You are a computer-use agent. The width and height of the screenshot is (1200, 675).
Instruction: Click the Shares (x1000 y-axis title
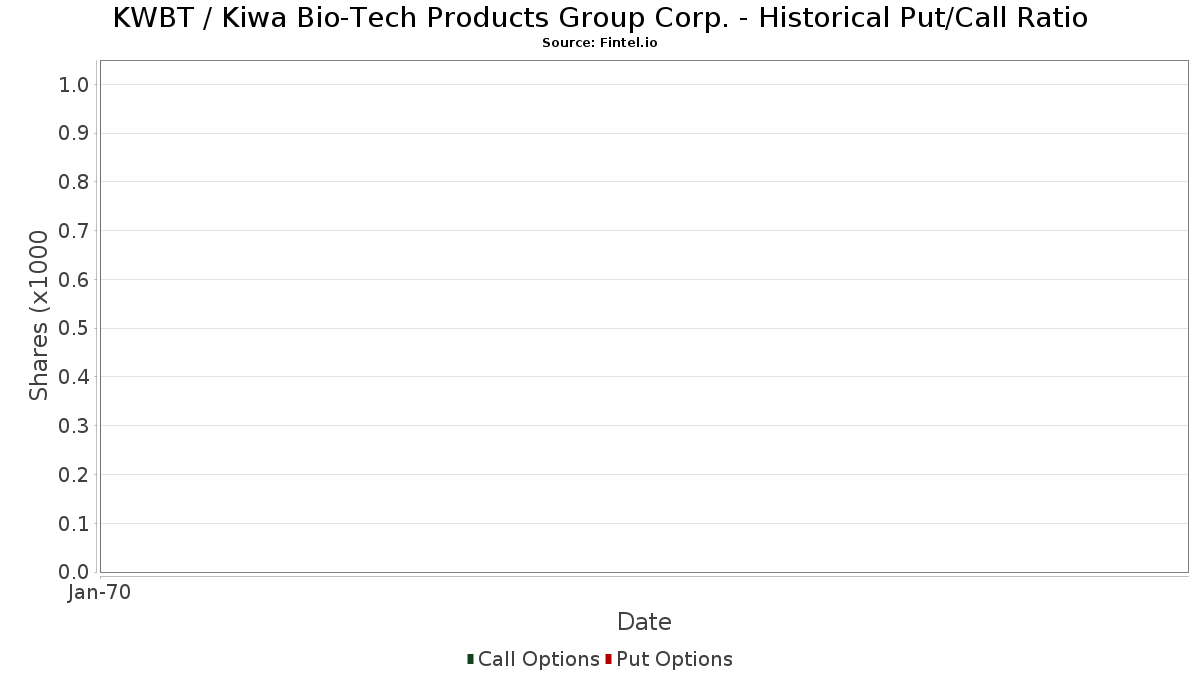pos(39,315)
